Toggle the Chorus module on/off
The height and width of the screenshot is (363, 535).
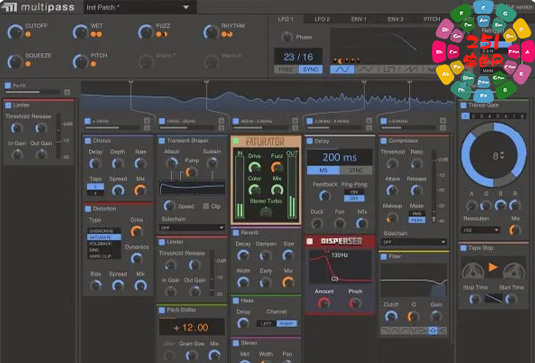(88, 141)
